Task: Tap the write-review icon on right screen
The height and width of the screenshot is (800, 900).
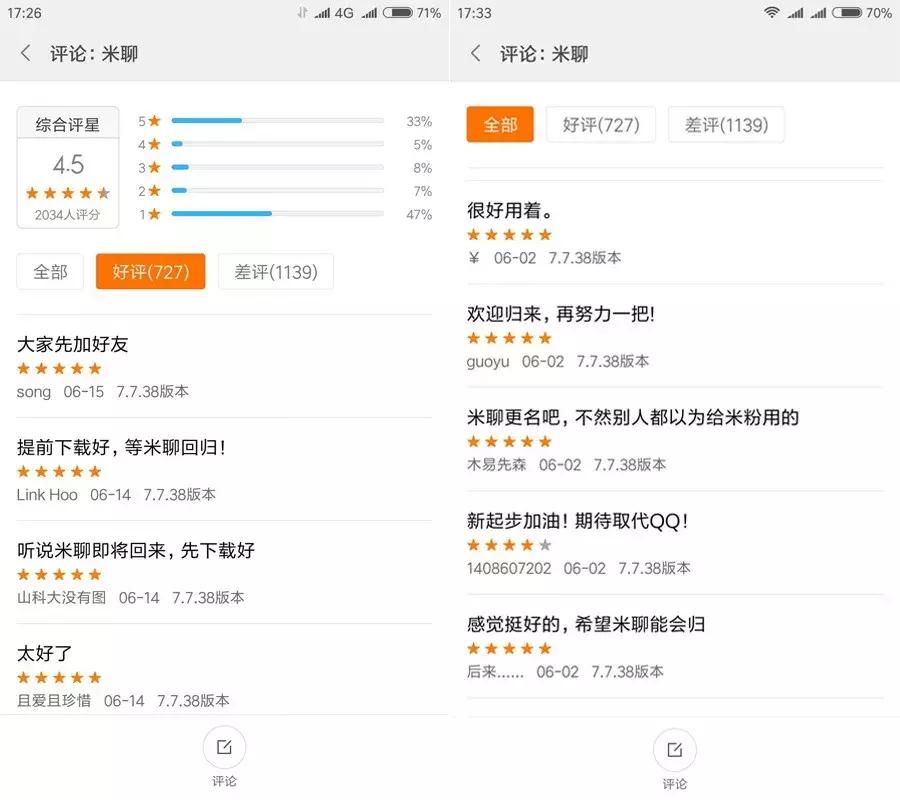Action: pos(674,749)
